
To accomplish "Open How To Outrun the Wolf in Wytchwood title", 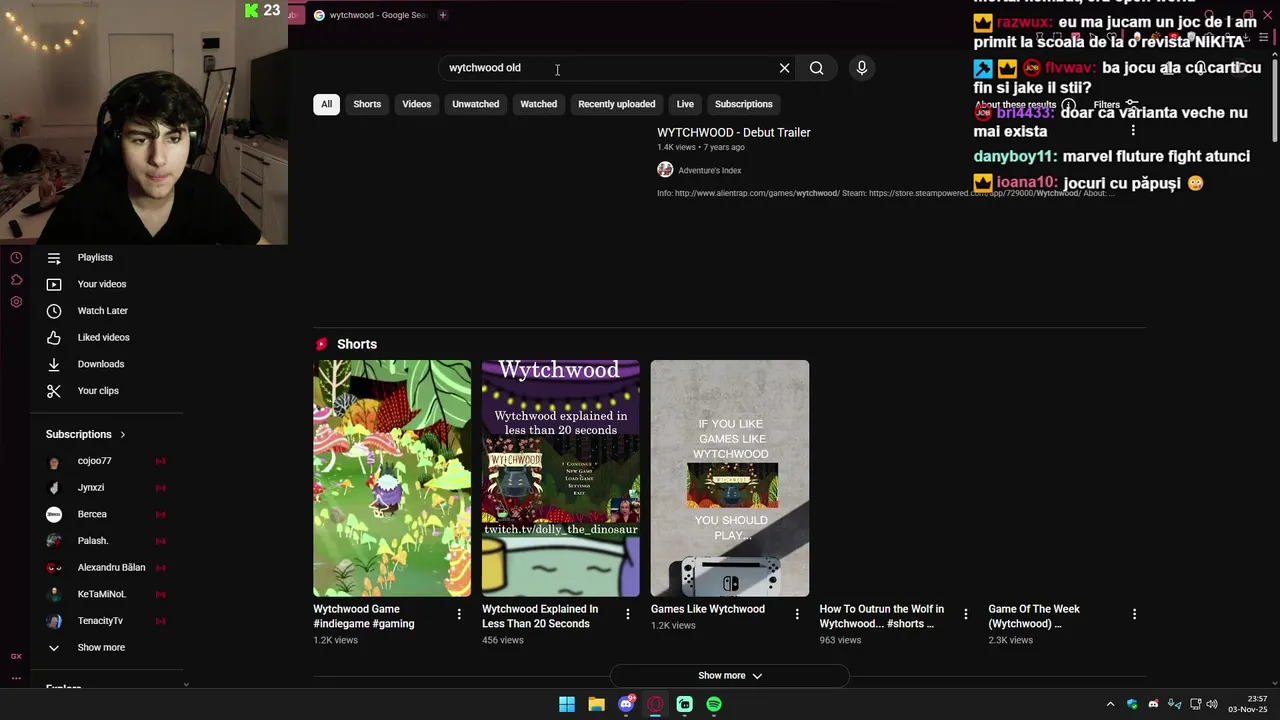I will tap(882, 616).
